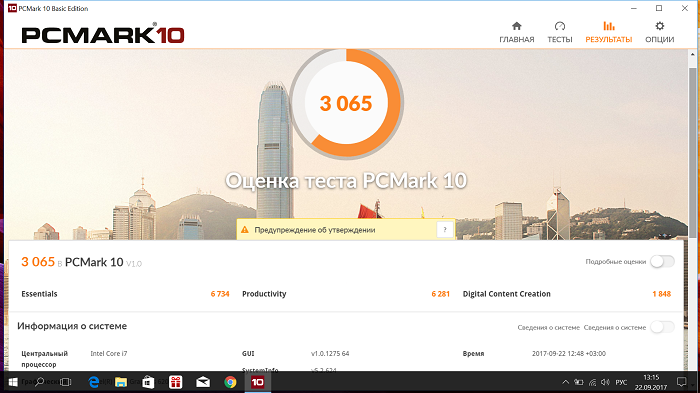700x393 pixels.
Task: Switch to the РЕЗУЛЬТАТЫ tab
Action: [x=608, y=32]
